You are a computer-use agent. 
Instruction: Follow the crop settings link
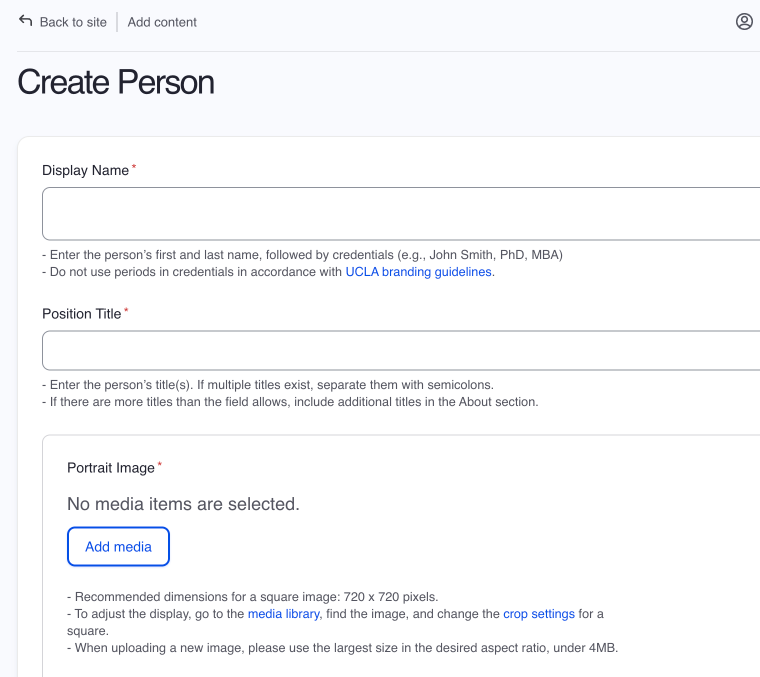tap(538, 613)
